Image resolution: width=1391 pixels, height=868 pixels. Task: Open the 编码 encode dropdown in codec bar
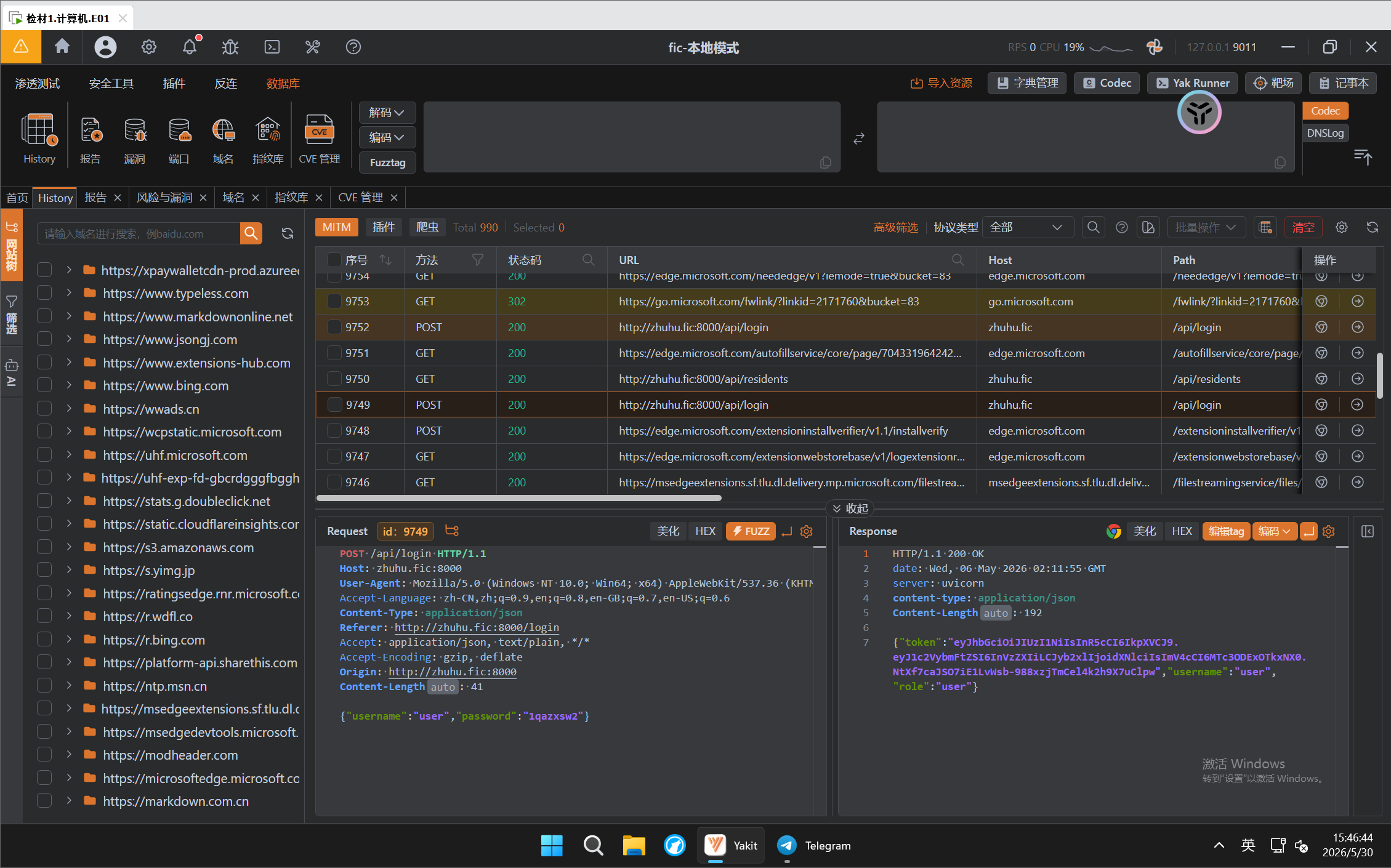[x=387, y=137]
